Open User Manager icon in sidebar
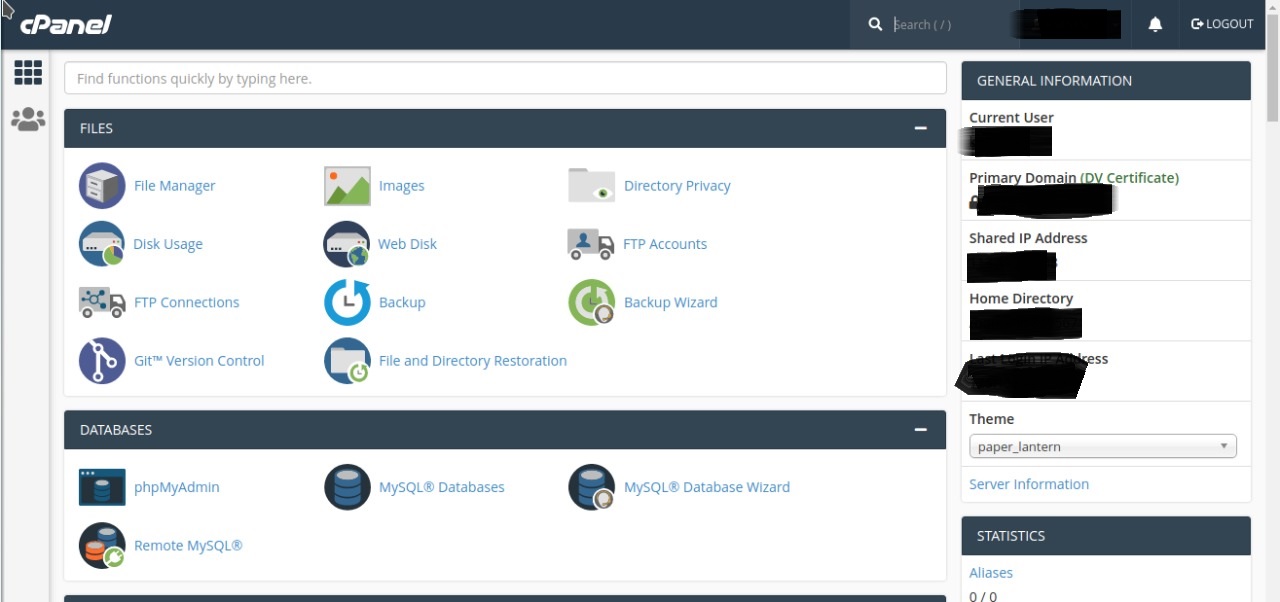 pos(28,119)
